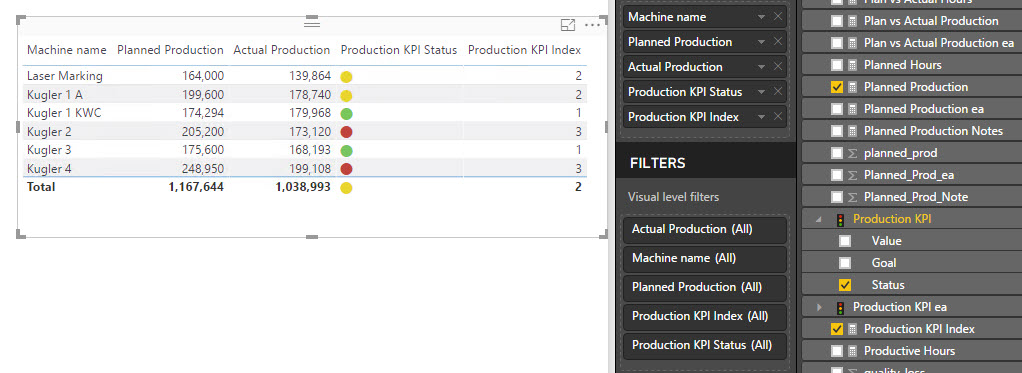Check the Planned Production Notes field
Image resolution: width=1022 pixels, height=373 pixels.
pyautogui.click(x=837, y=131)
